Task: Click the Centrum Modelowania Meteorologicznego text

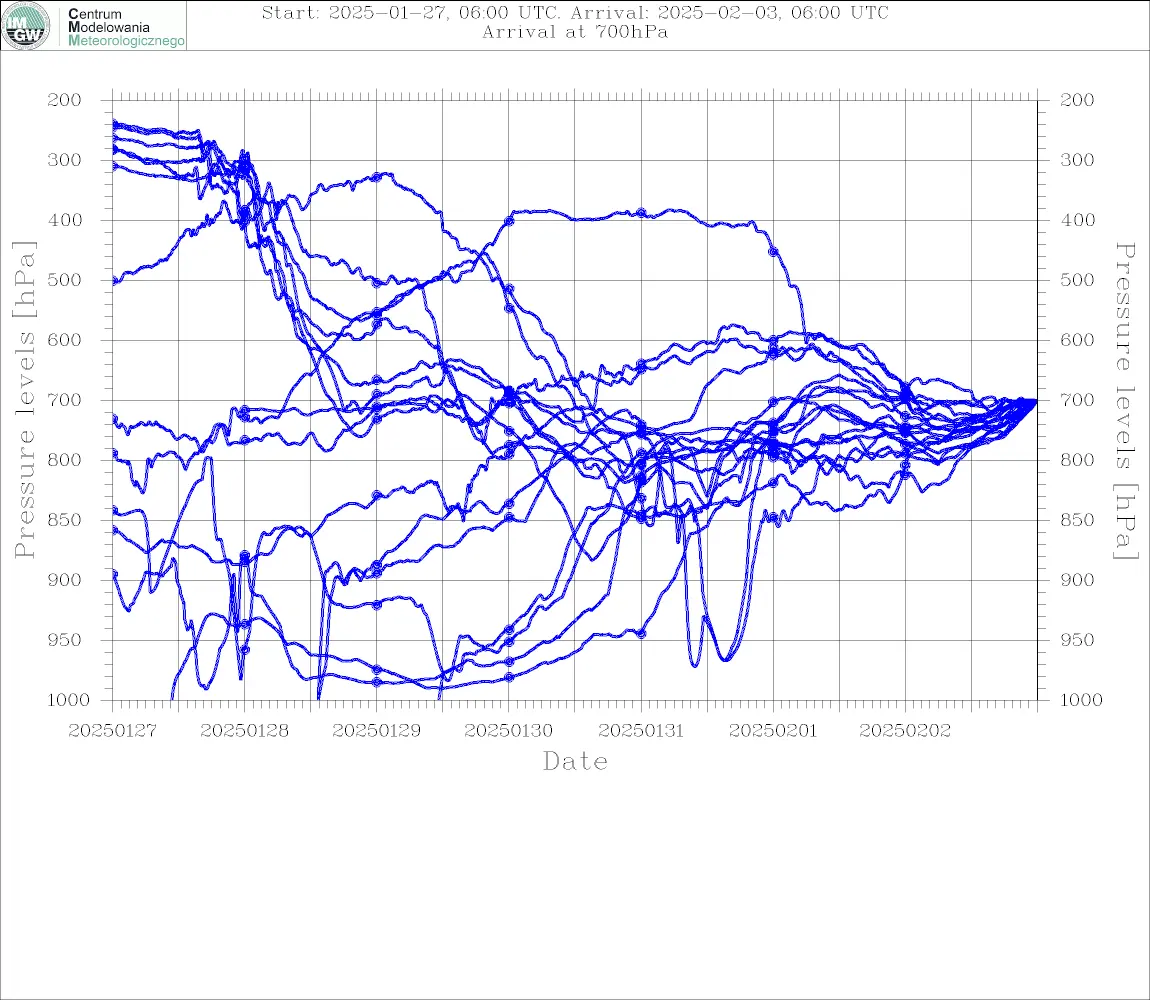Action: coord(126,27)
